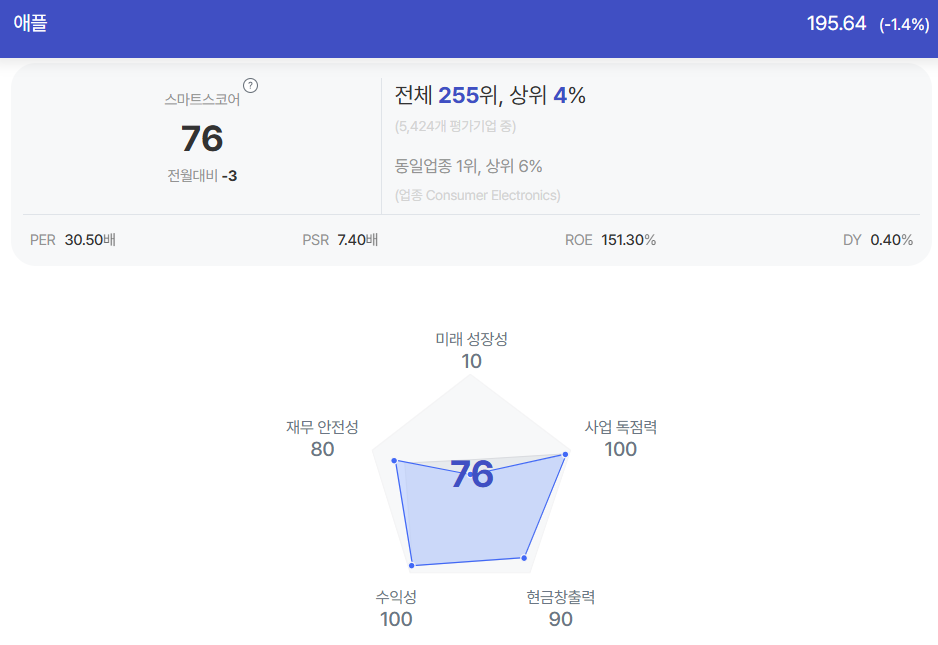Click the 미래 성장성 label with score 10

point(471,351)
